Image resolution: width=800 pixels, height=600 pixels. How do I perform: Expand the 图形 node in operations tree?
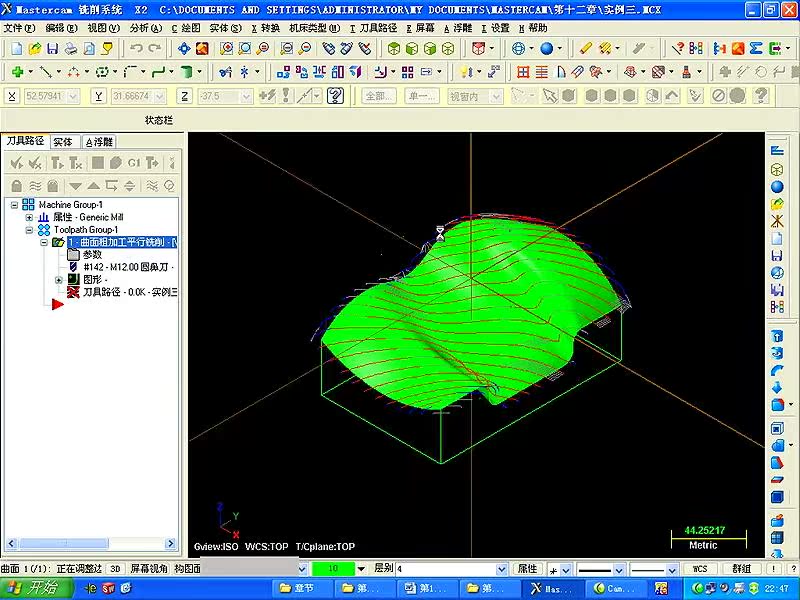pyautogui.click(x=59, y=280)
